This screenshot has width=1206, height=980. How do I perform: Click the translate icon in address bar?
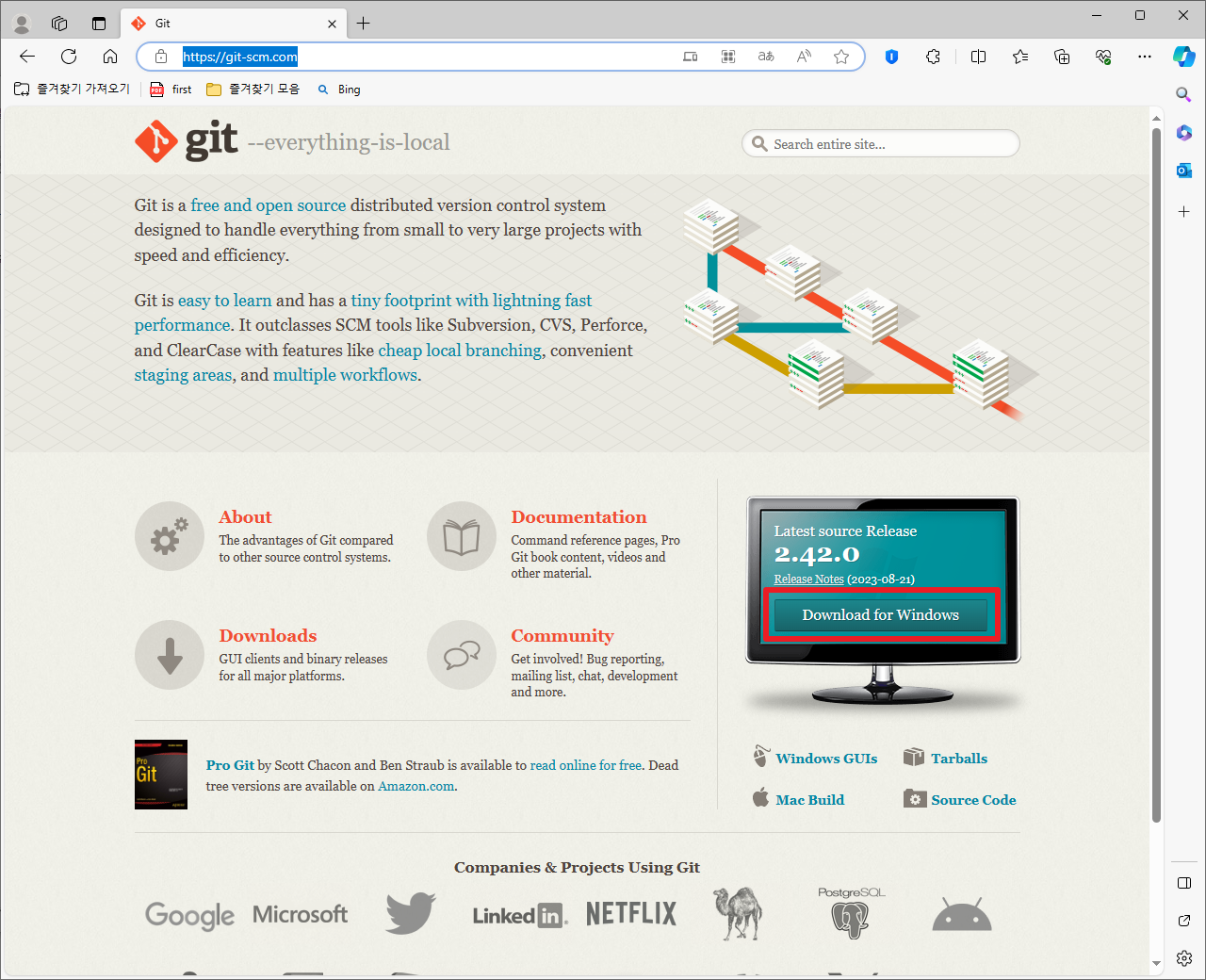click(766, 57)
